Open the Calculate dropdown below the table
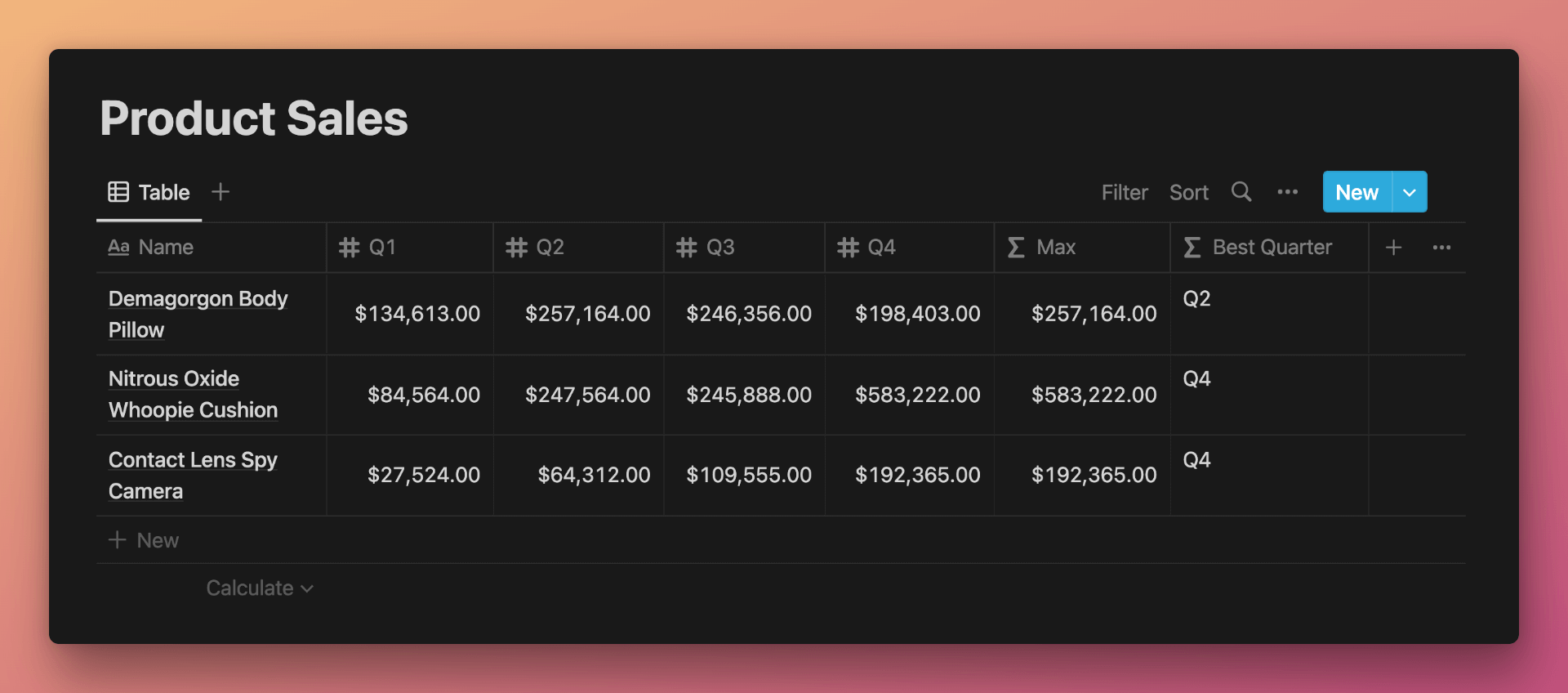The image size is (1568, 693). 260,588
